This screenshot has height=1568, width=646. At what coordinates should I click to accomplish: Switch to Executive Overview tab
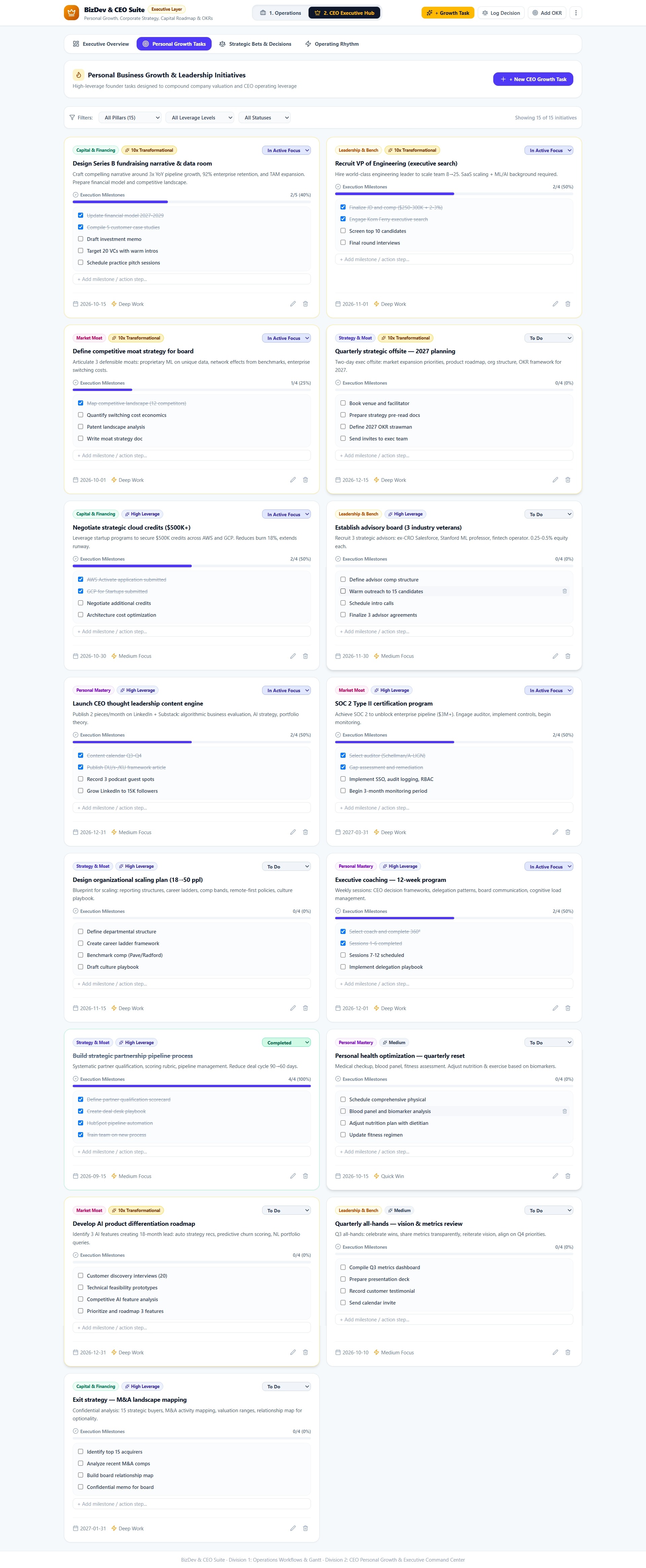pos(101,44)
